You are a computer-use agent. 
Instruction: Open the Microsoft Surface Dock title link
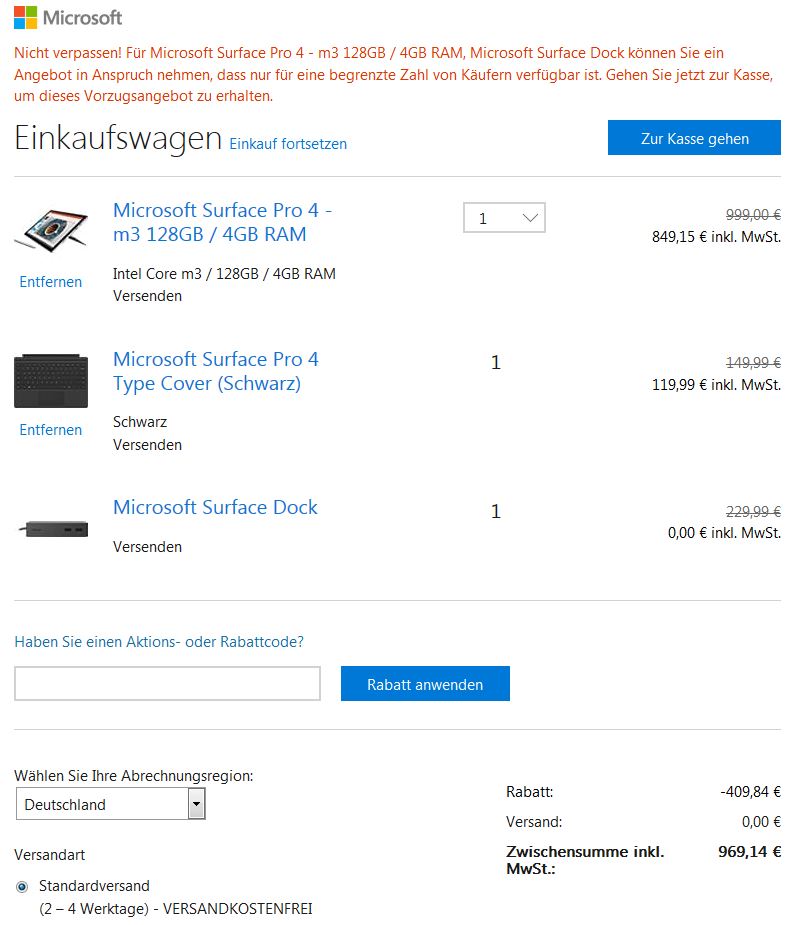[215, 507]
